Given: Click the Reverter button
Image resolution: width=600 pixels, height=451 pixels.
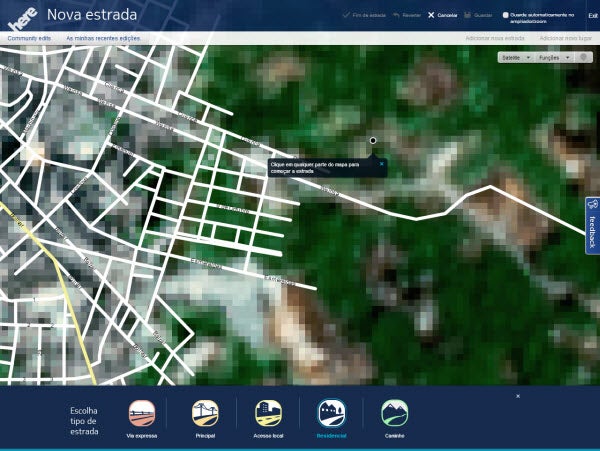Looking at the screenshot, I should 403,16.
